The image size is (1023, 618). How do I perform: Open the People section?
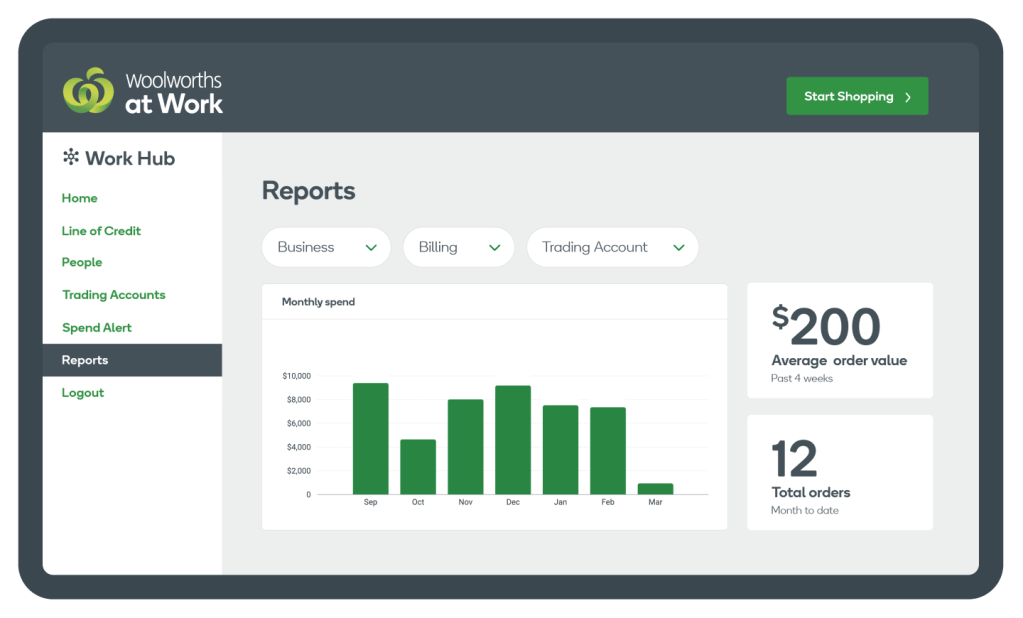(82, 262)
